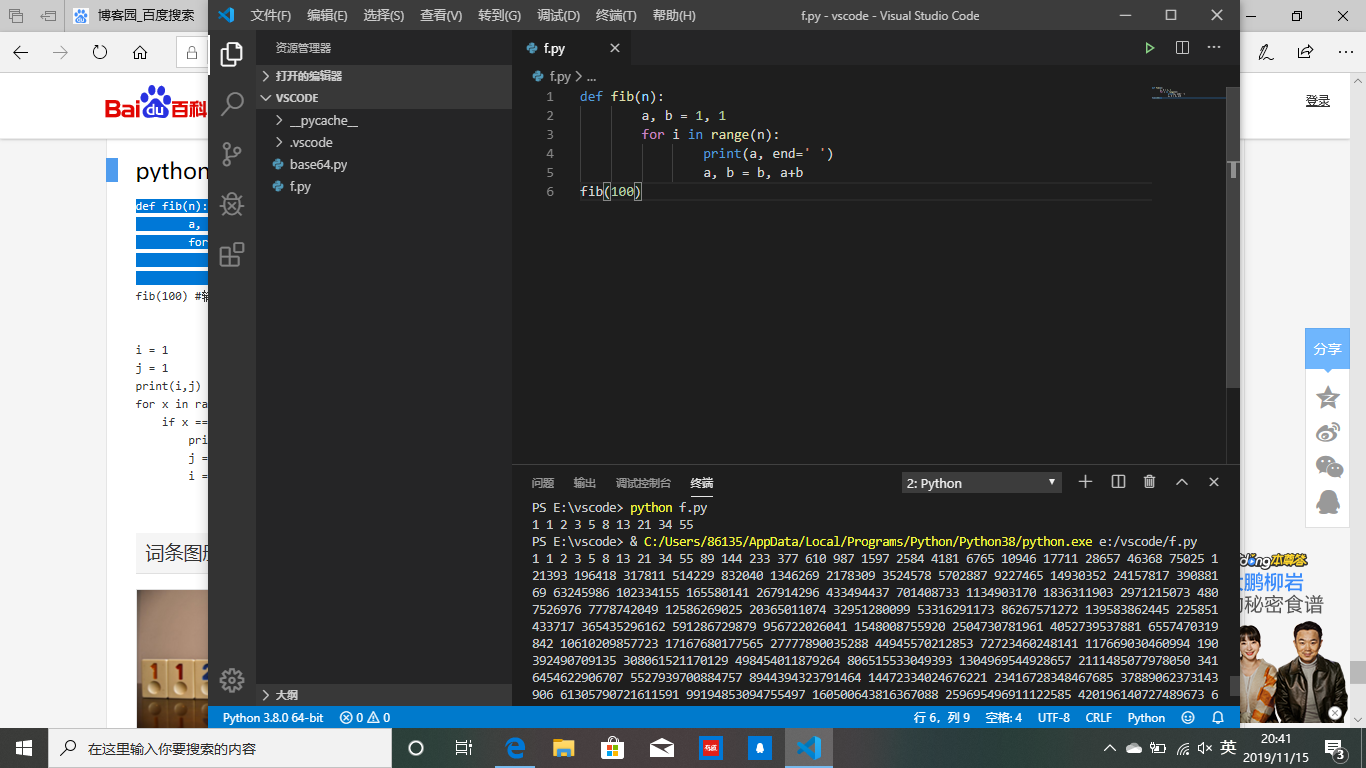The image size is (1366, 768).
Task: Click the CRLF line ending indicator
Action: [x=1098, y=718]
